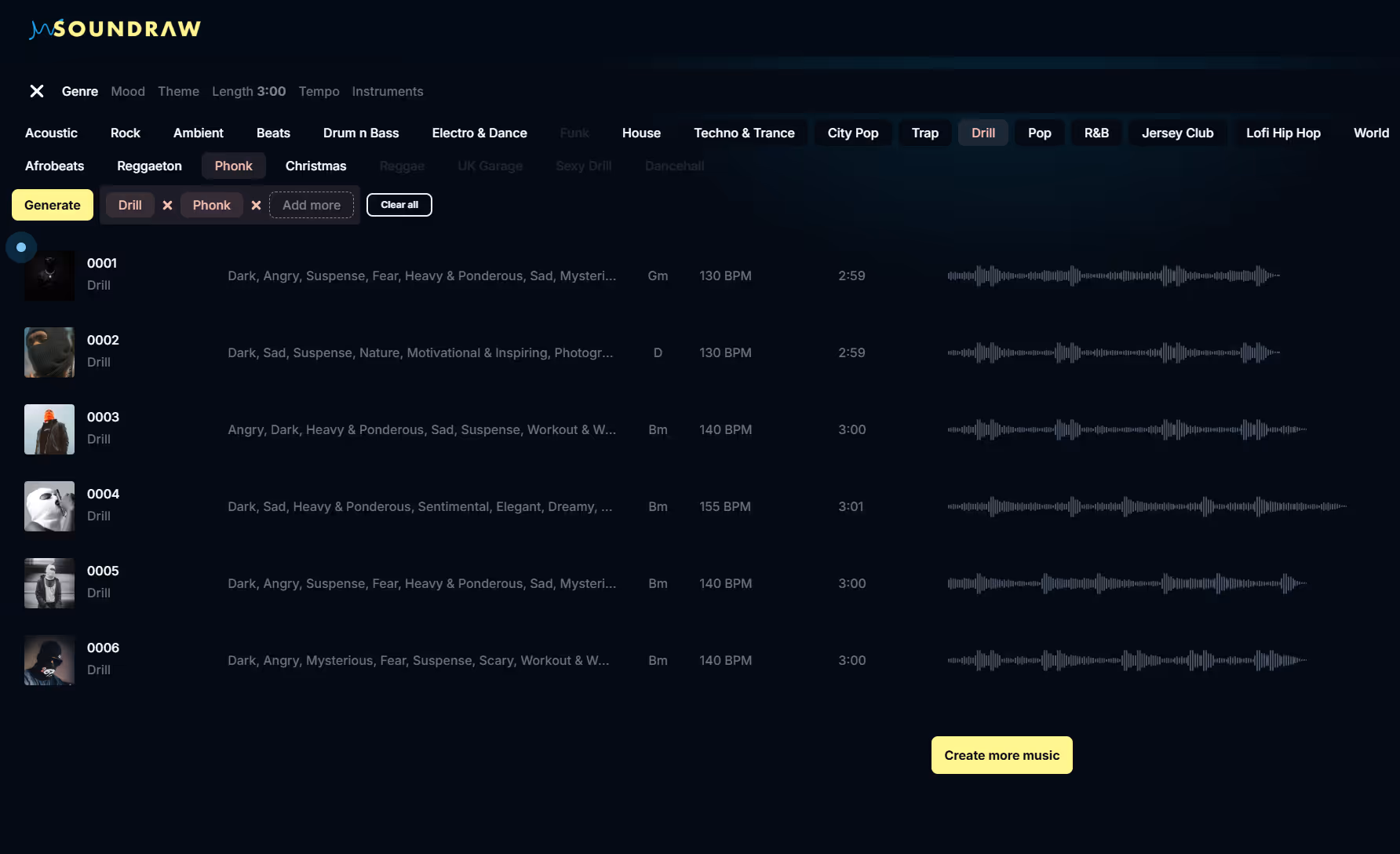Click the Generate button
1400x854 pixels.
[53, 205]
